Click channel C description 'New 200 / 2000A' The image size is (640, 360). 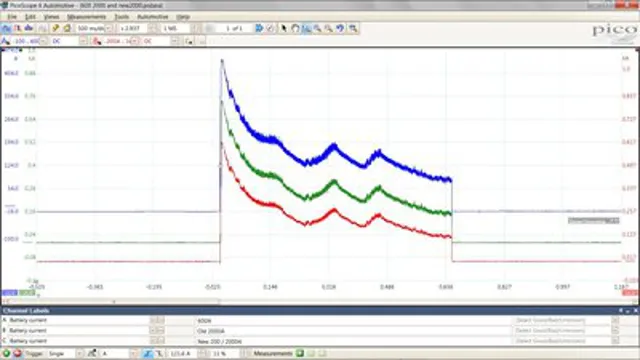tap(219, 341)
